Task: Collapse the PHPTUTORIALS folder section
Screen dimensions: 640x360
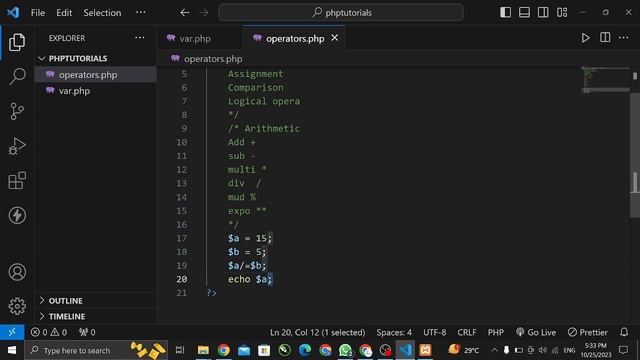Action: [x=96, y=58]
